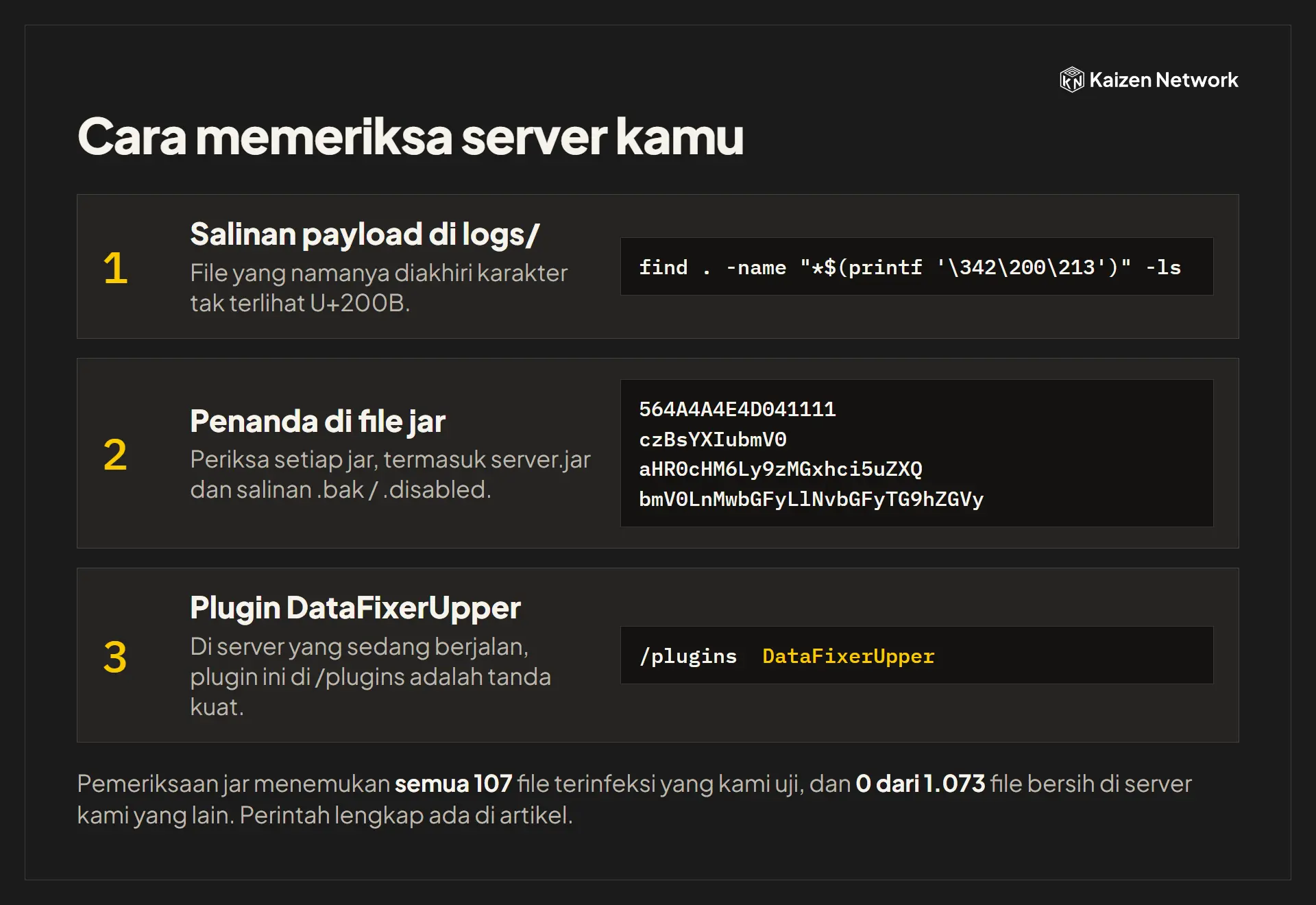Click the bold text 'semua 107'

point(453,784)
